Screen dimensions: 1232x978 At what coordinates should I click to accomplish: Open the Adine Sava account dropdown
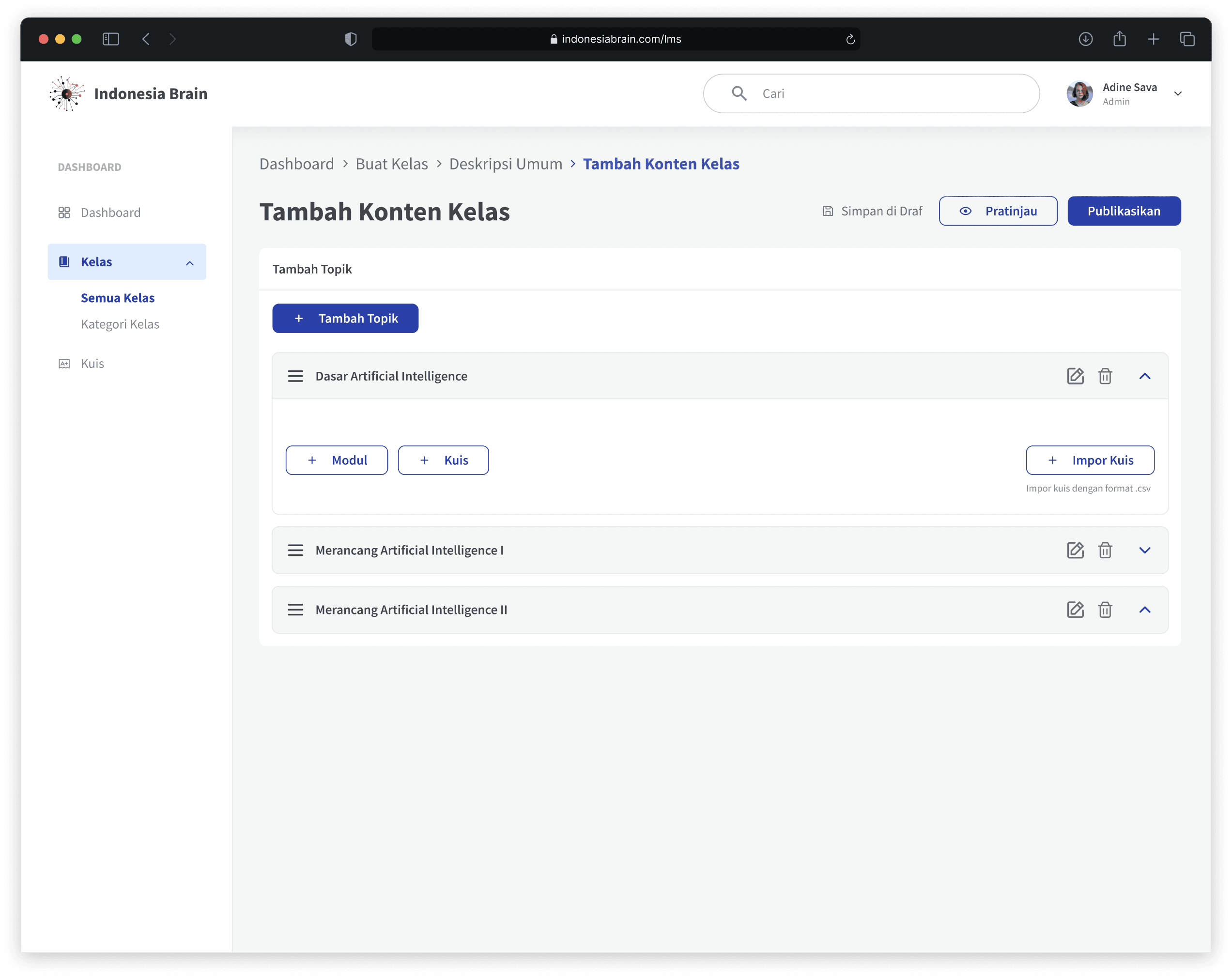[x=1177, y=94]
